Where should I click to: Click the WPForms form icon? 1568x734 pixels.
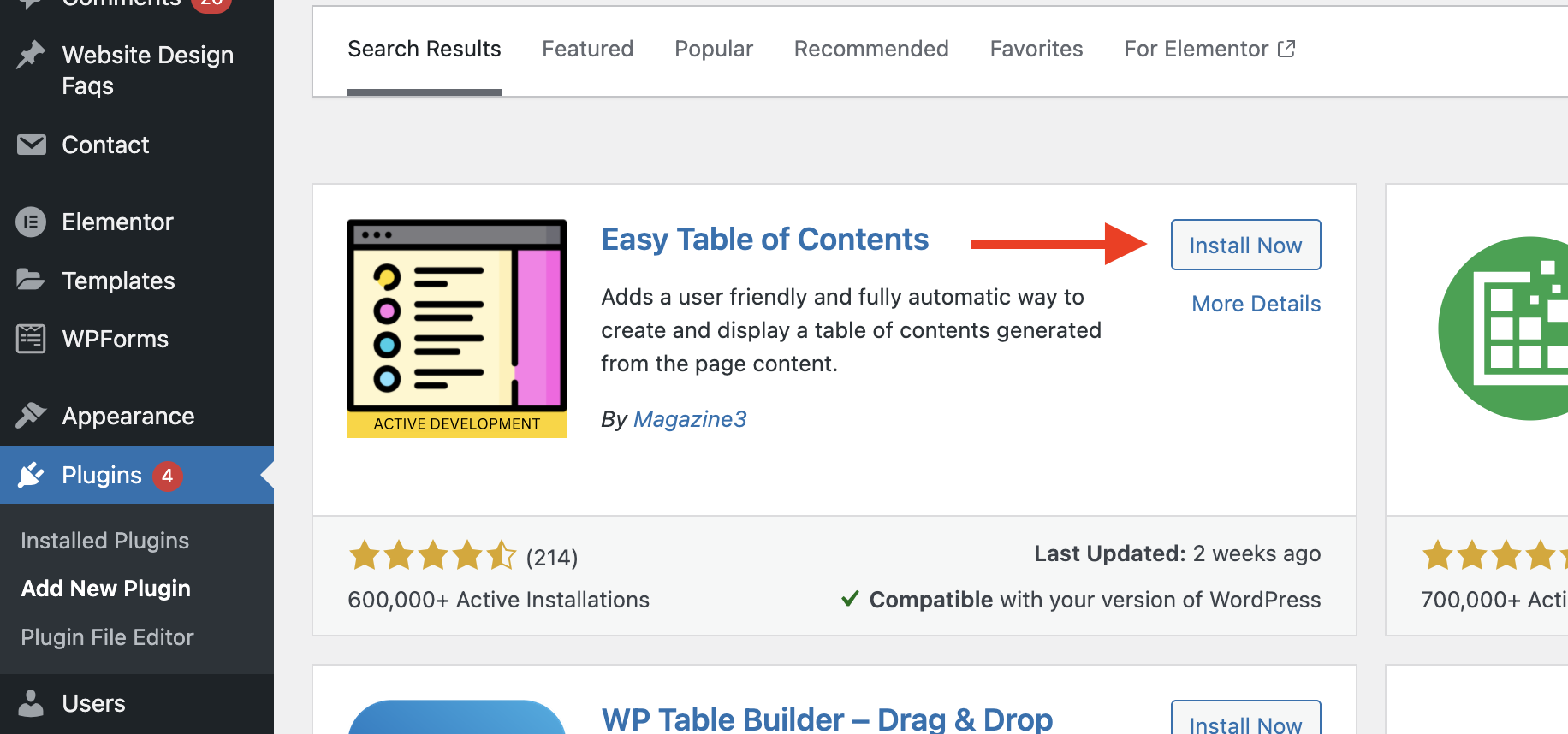coord(31,339)
